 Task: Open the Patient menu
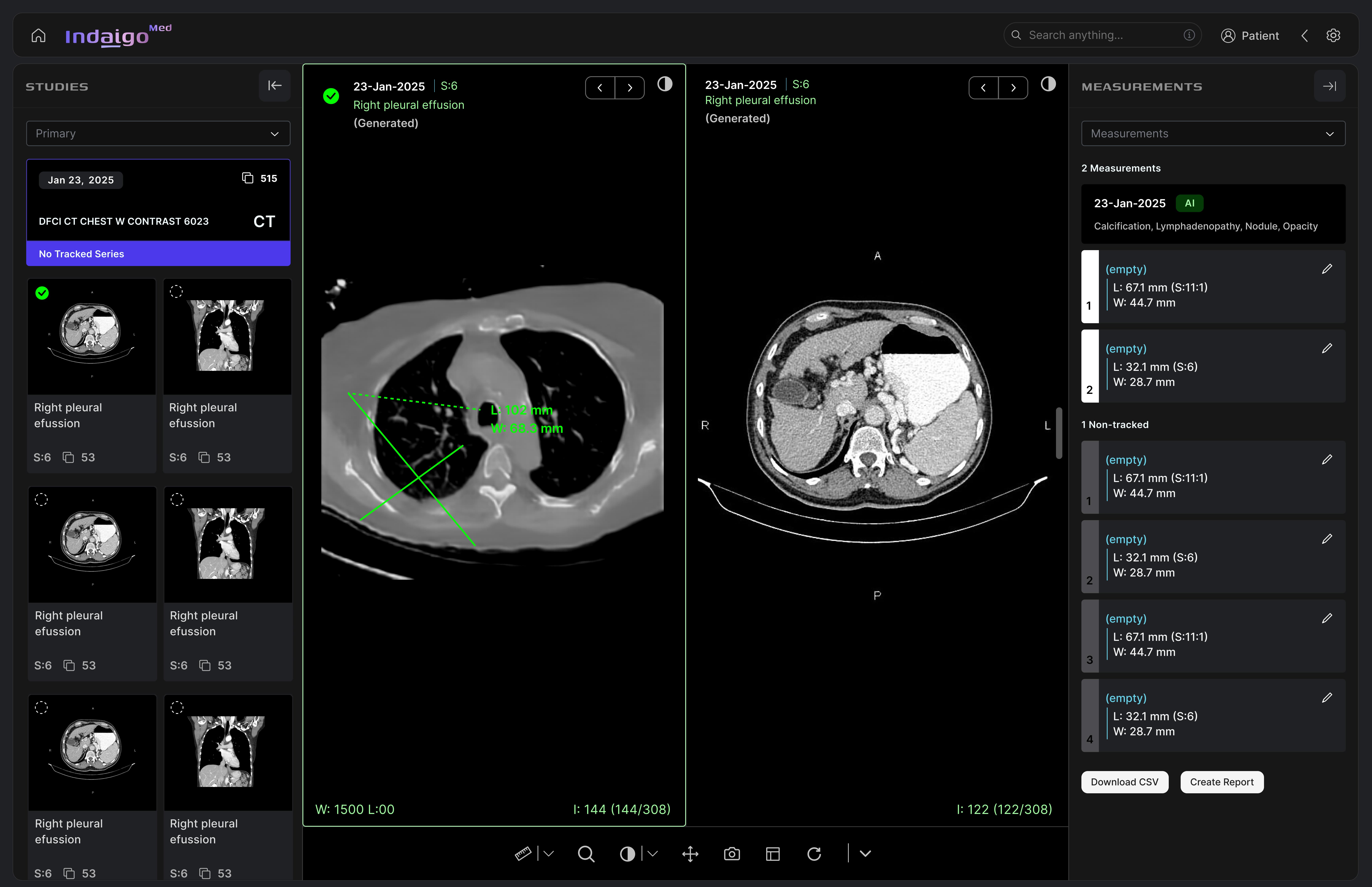coord(1250,36)
